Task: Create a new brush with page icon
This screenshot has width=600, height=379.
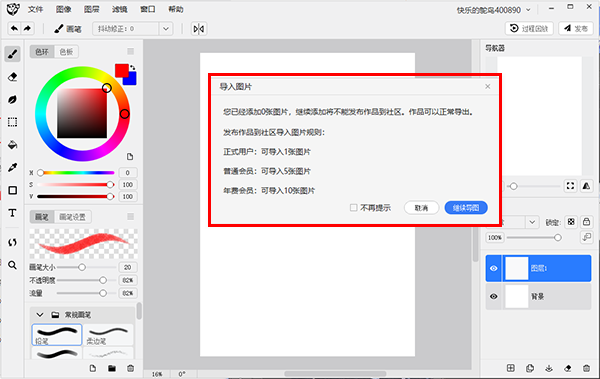Action: pyautogui.click(x=93, y=368)
